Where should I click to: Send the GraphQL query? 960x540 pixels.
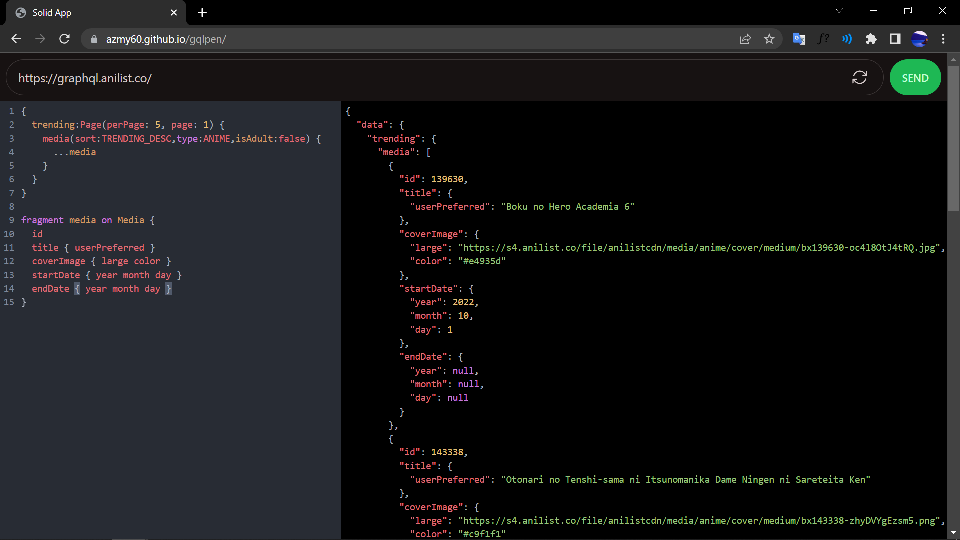click(x=915, y=78)
